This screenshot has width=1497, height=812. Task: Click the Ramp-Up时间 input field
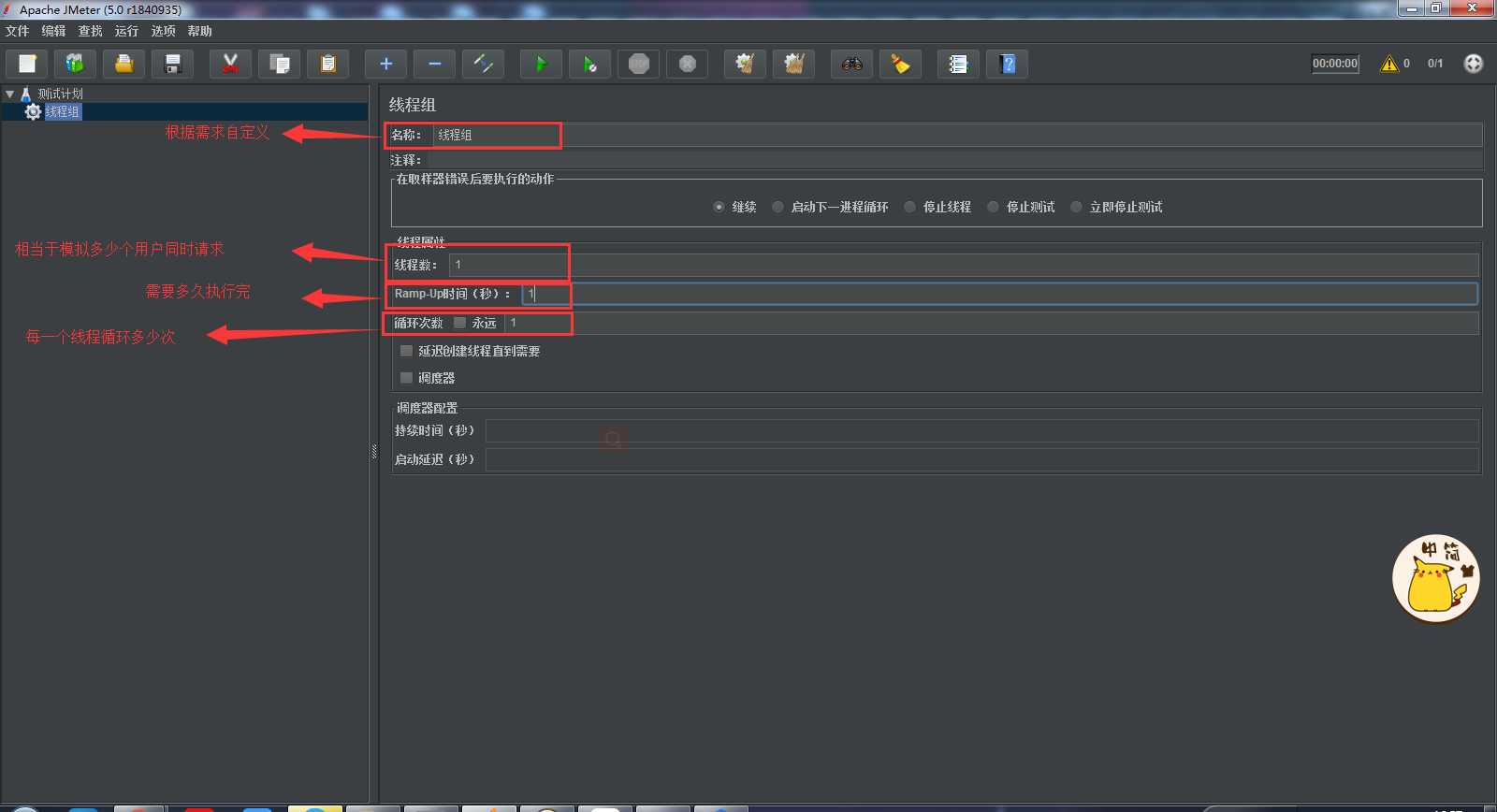pos(999,294)
